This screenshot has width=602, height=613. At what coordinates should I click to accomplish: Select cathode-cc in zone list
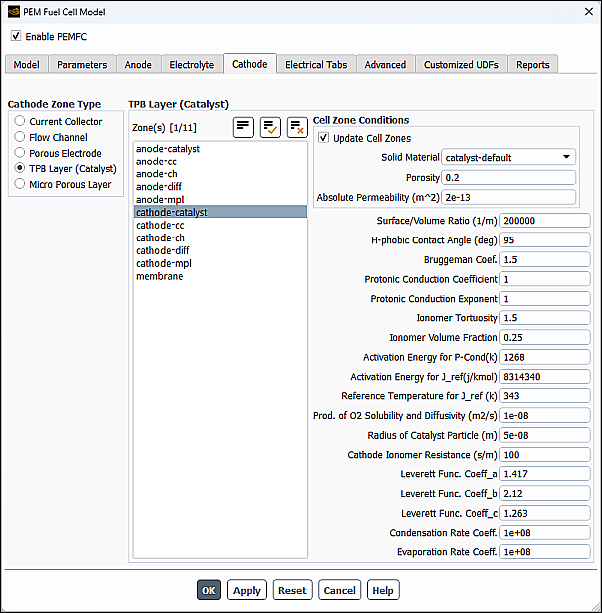click(220, 225)
